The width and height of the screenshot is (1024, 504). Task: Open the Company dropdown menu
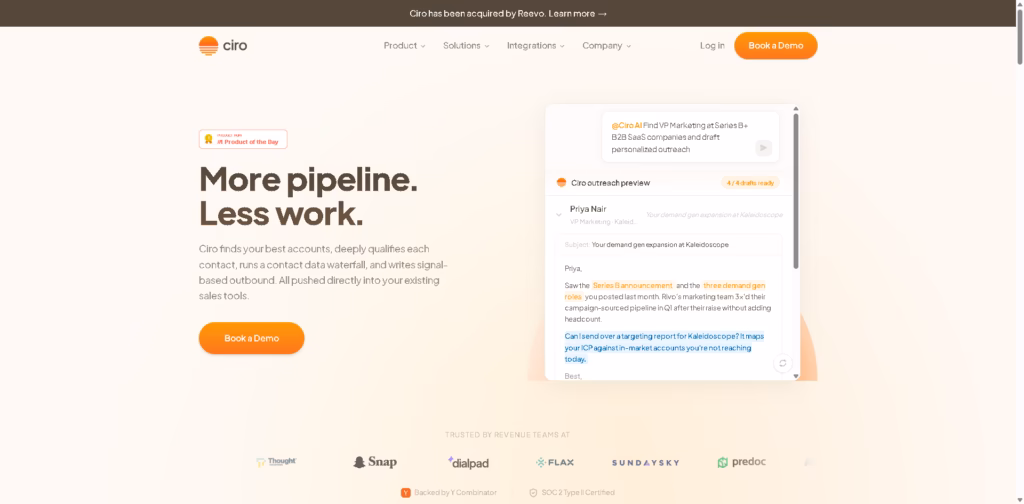(607, 46)
